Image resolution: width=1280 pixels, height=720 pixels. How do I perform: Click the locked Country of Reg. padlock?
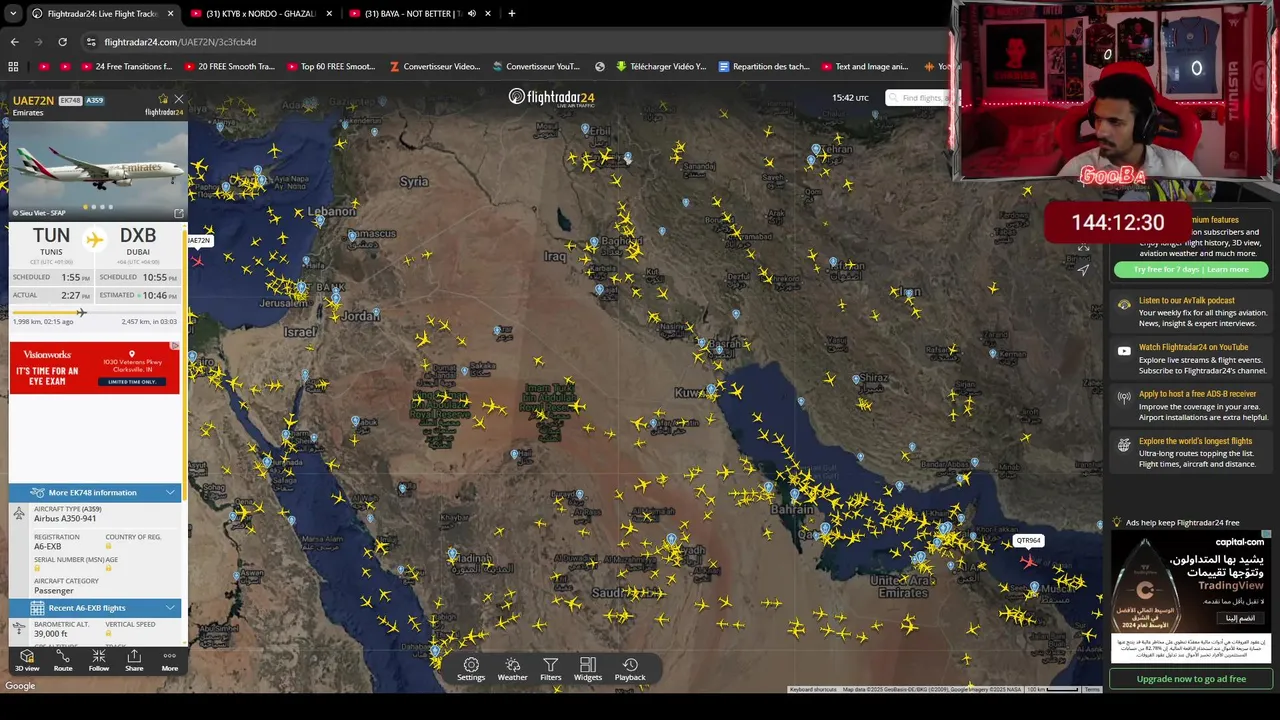[109, 546]
